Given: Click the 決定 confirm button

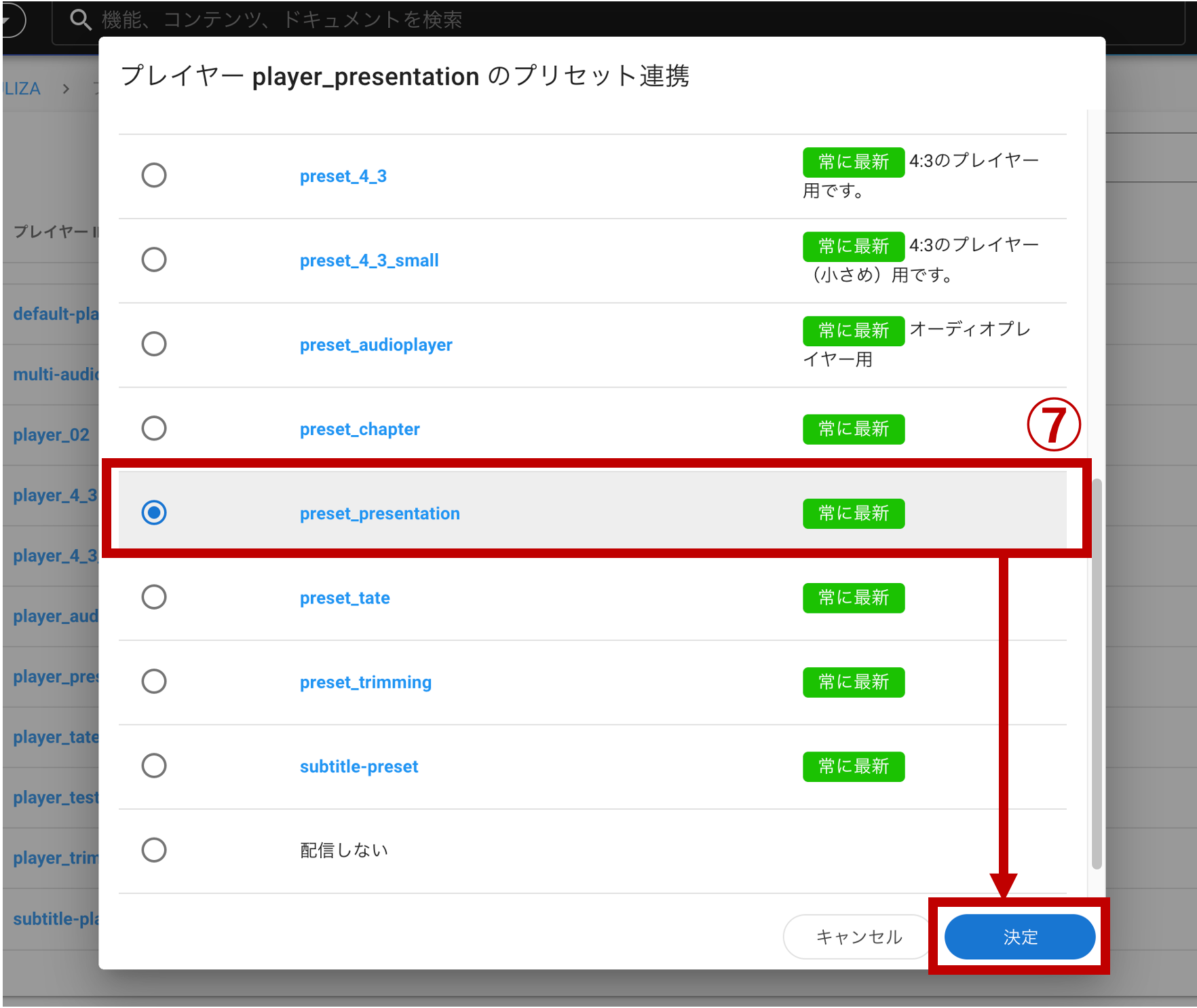Looking at the screenshot, I should point(1020,937).
